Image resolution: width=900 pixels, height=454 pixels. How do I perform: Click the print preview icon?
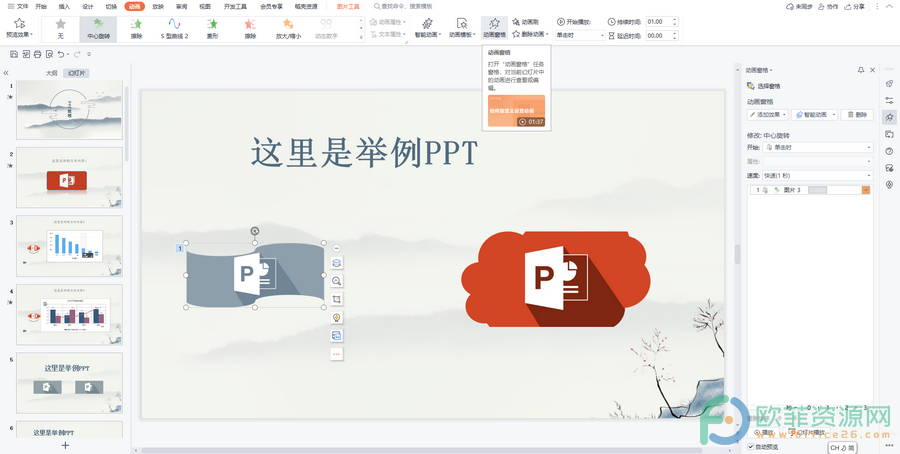[x=49, y=54]
